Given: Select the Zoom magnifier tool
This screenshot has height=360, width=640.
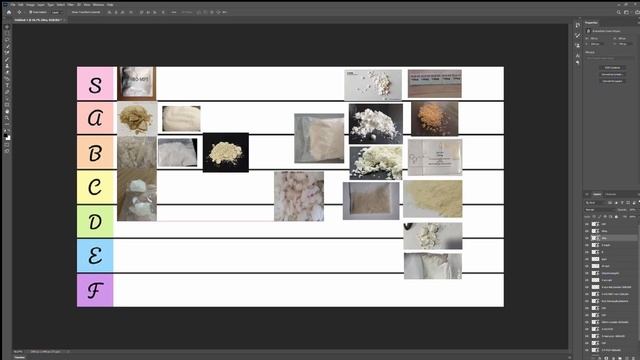Looking at the screenshot, I should click(x=7, y=118).
